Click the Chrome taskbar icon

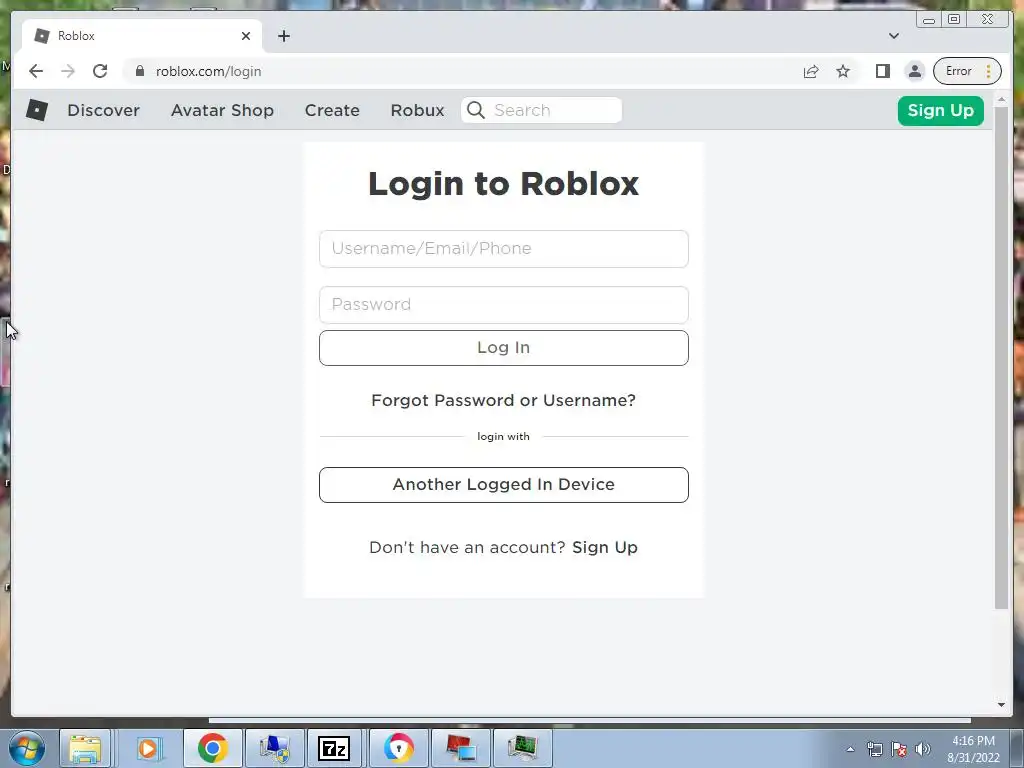(x=212, y=748)
